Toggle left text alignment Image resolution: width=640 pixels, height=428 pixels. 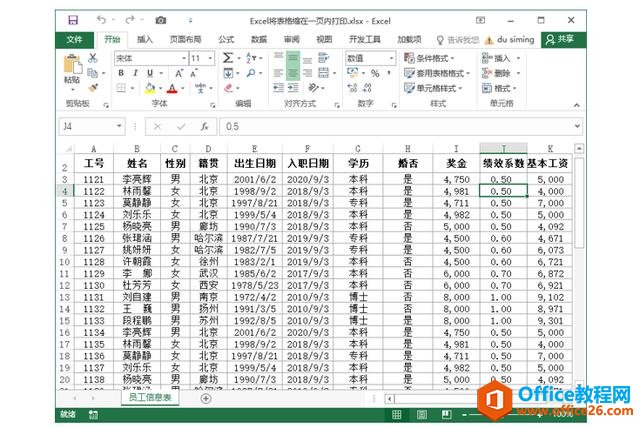coord(278,73)
